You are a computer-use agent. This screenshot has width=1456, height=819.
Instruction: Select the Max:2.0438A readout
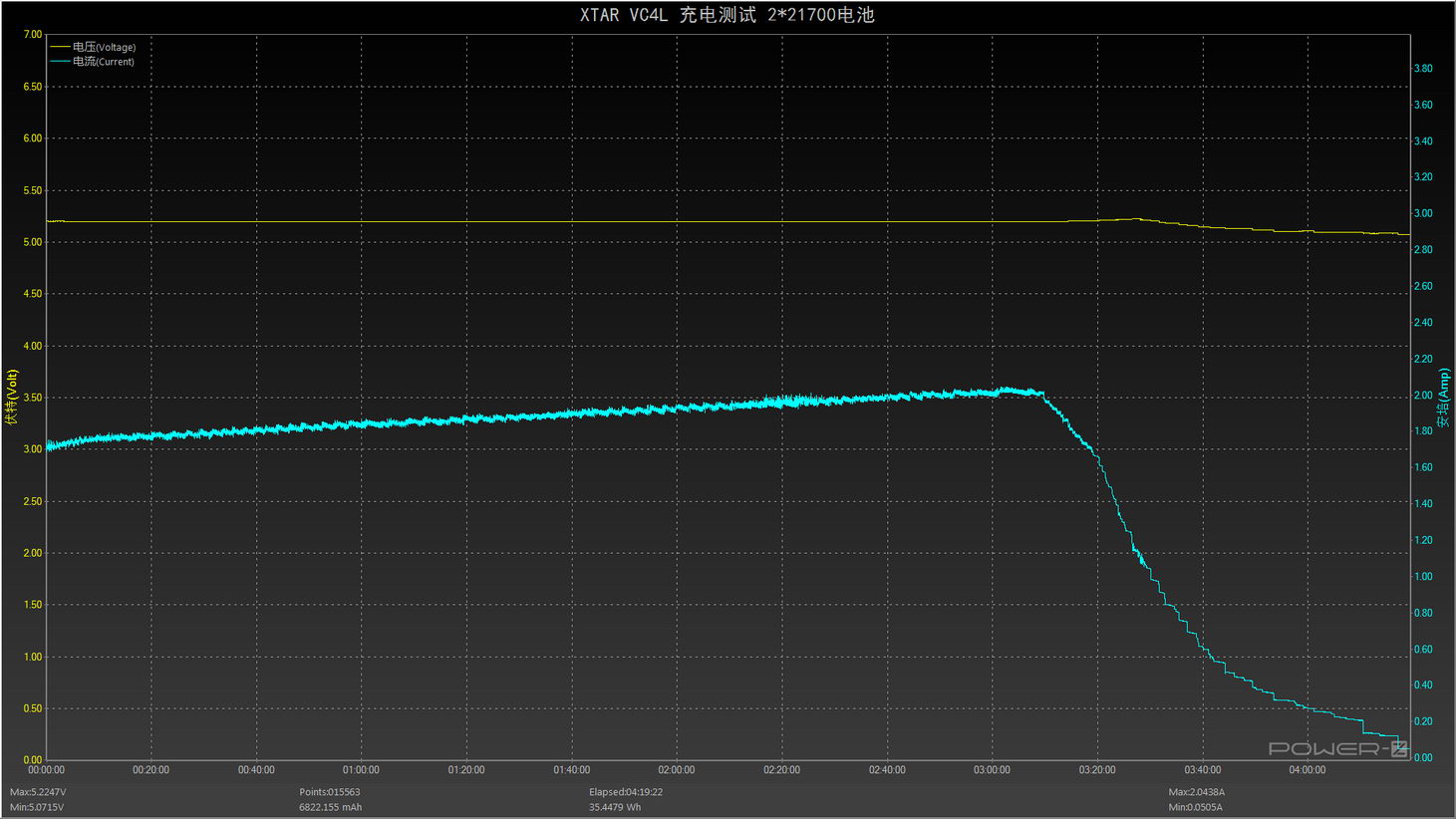point(1197,792)
